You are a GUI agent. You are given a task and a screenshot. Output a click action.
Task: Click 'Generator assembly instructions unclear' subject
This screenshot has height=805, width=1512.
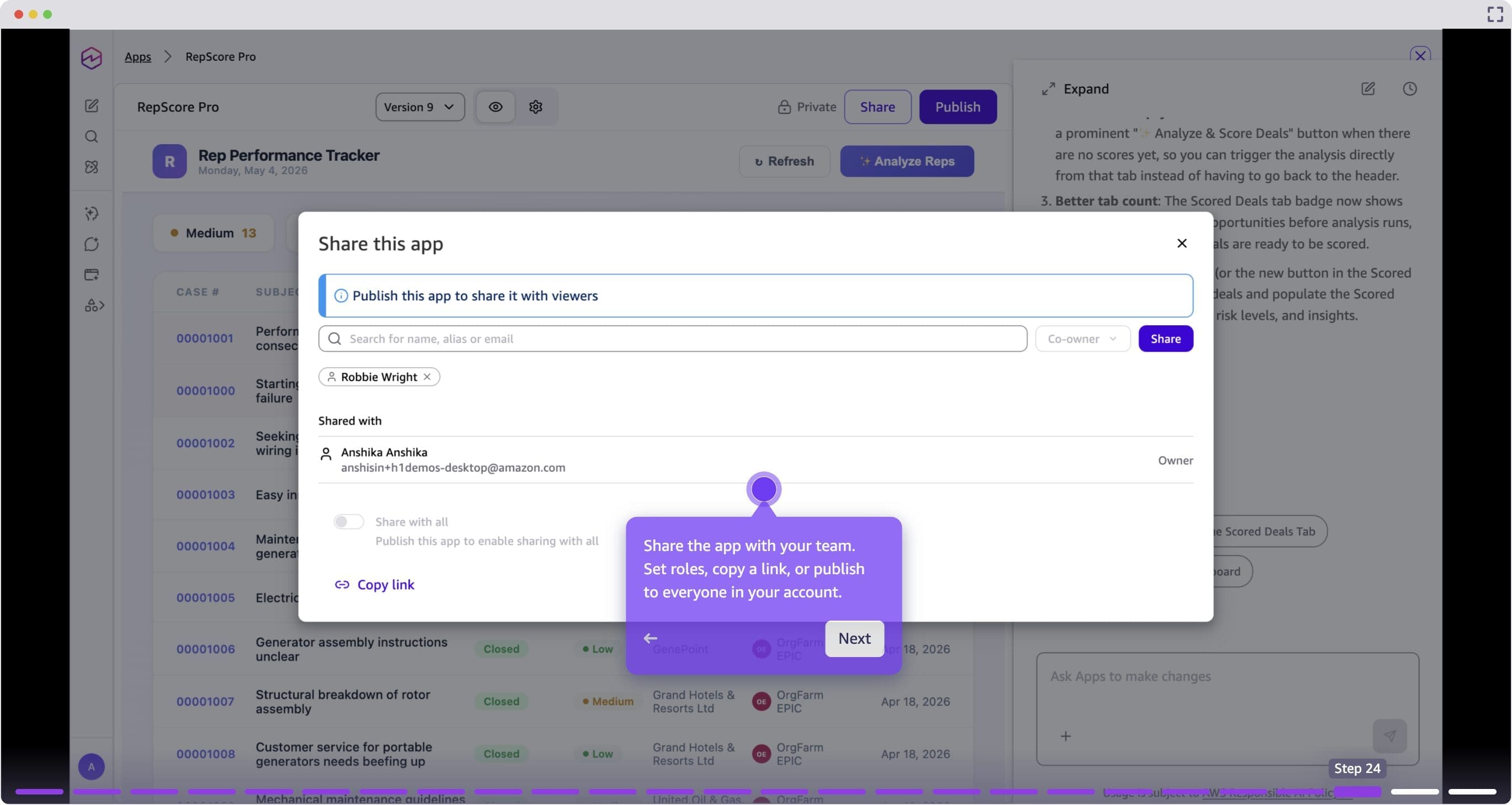click(x=352, y=649)
